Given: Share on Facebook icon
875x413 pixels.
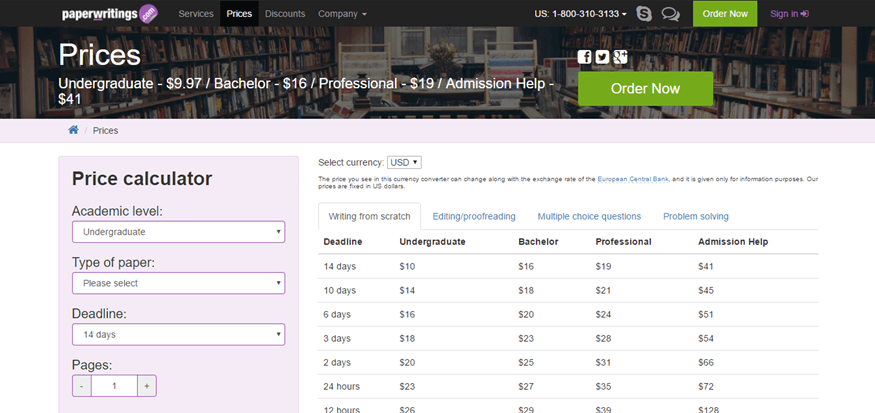Looking at the screenshot, I should coord(584,56).
